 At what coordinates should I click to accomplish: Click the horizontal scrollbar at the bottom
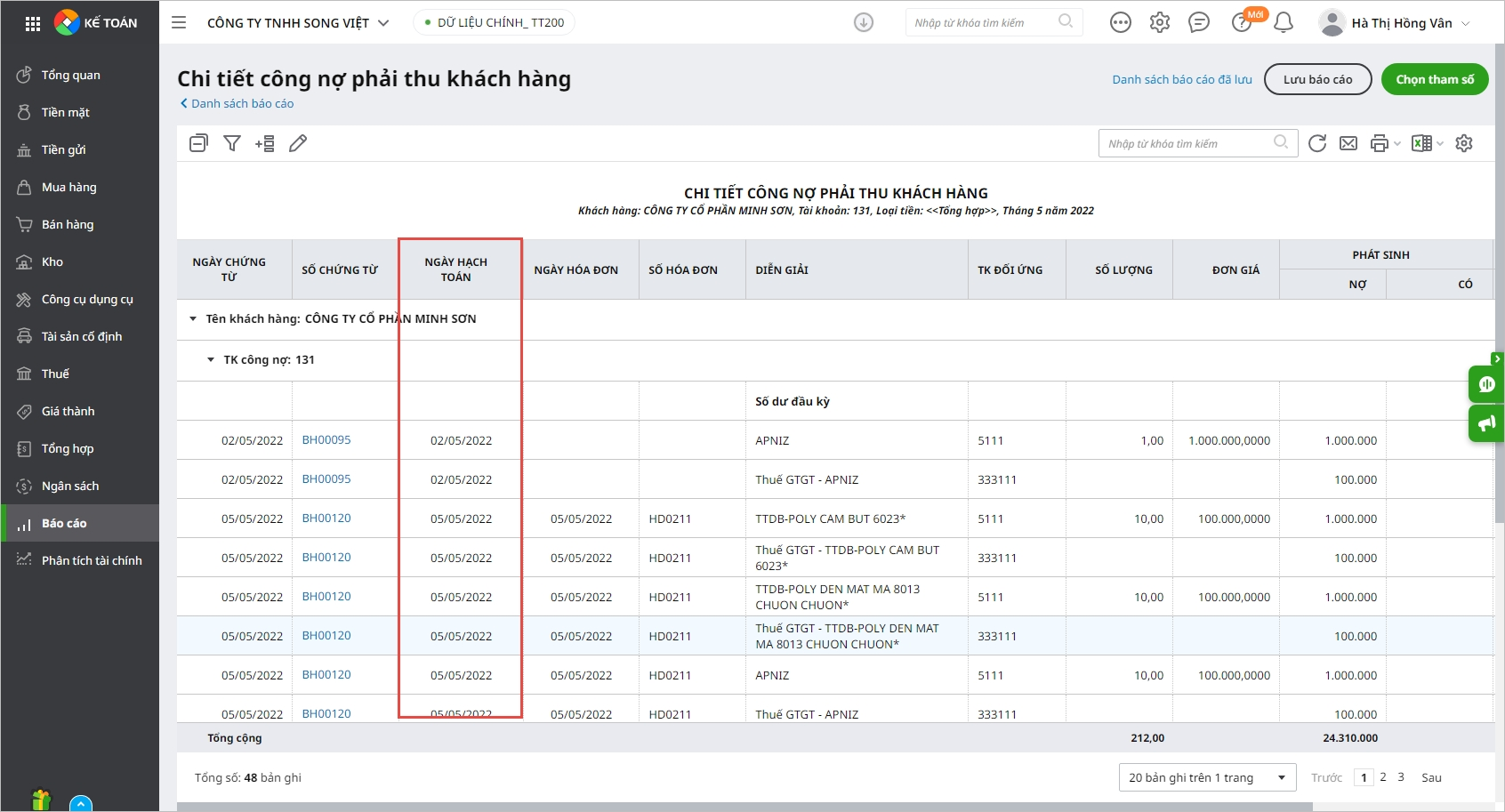pos(744,807)
